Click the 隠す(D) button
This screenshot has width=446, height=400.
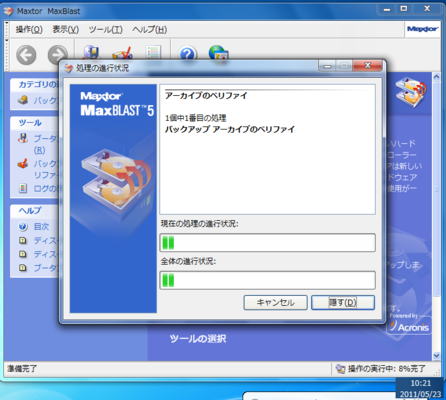pyautogui.click(x=343, y=303)
